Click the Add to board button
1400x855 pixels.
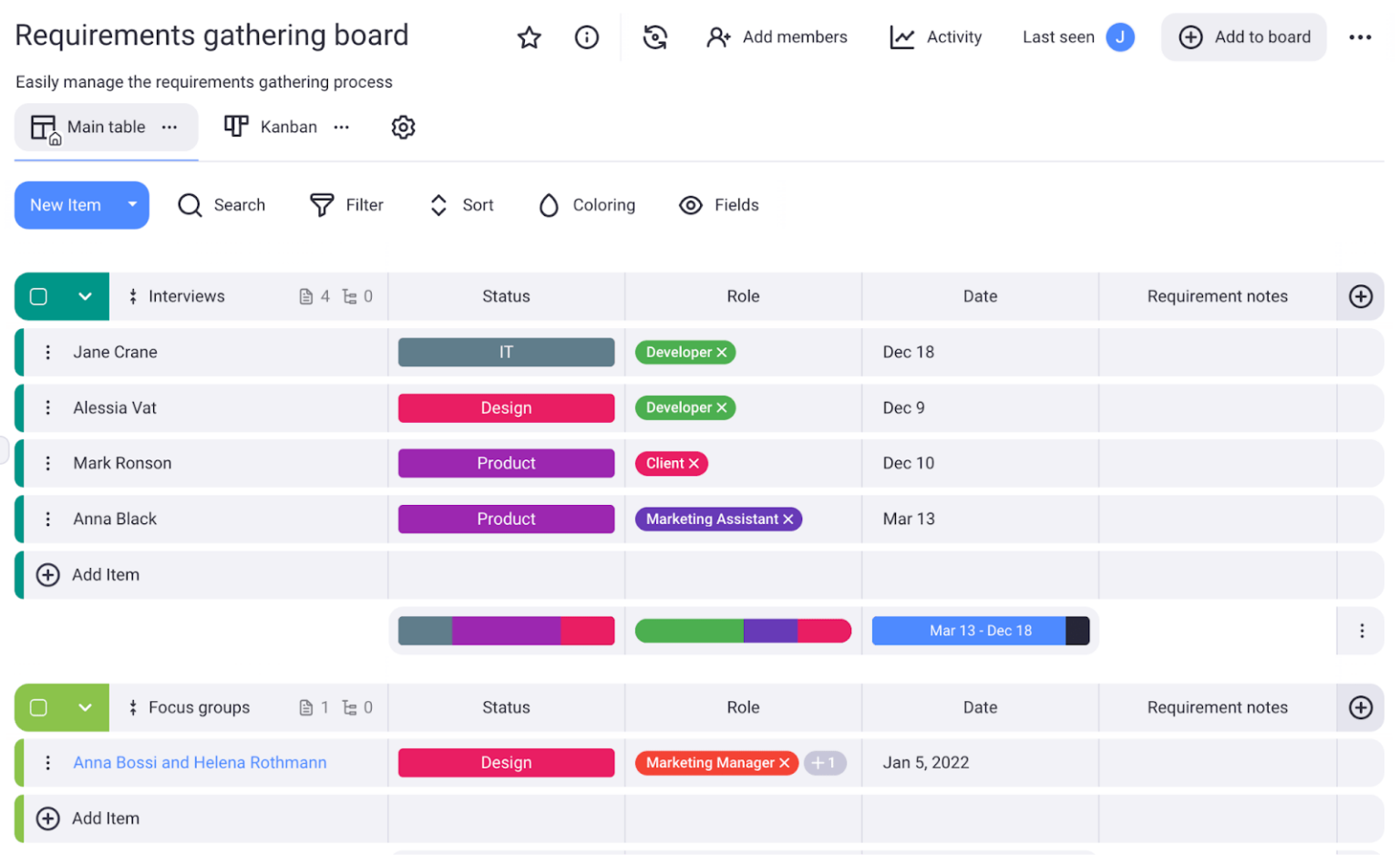point(1243,37)
